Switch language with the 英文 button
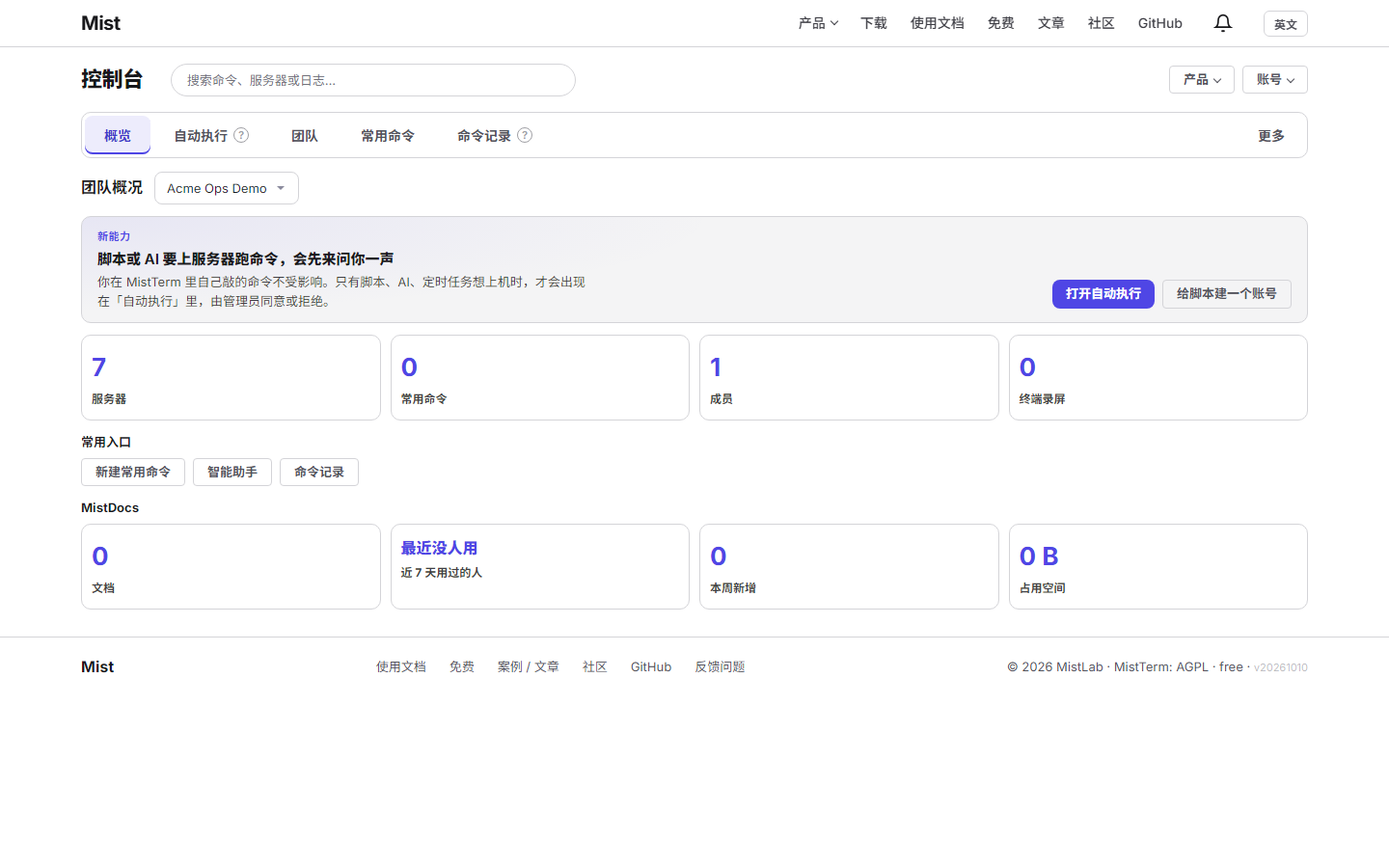The height and width of the screenshot is (868, 1389). (x=1286, y=24)
